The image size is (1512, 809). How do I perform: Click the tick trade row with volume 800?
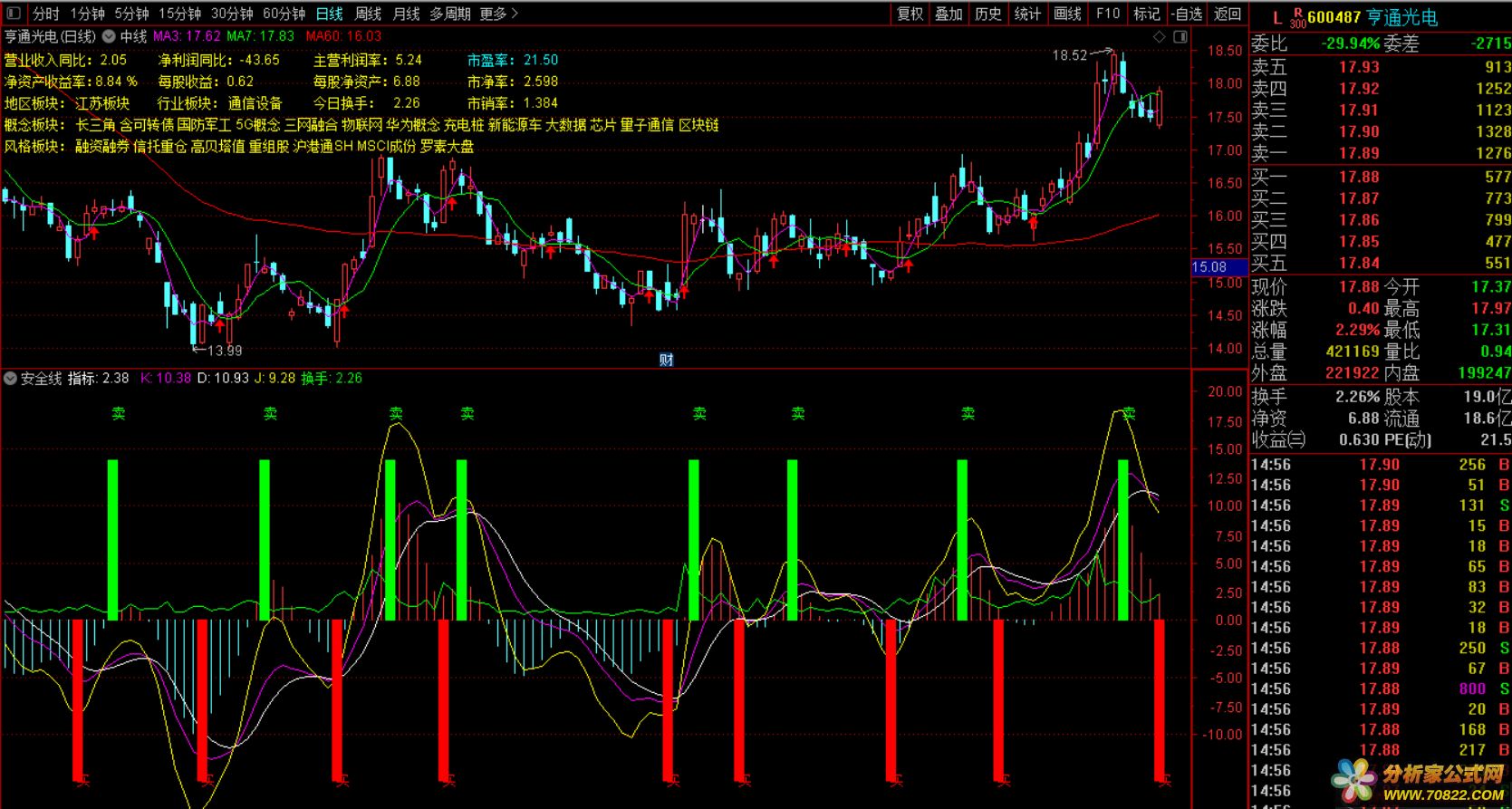pos(1381,689)
